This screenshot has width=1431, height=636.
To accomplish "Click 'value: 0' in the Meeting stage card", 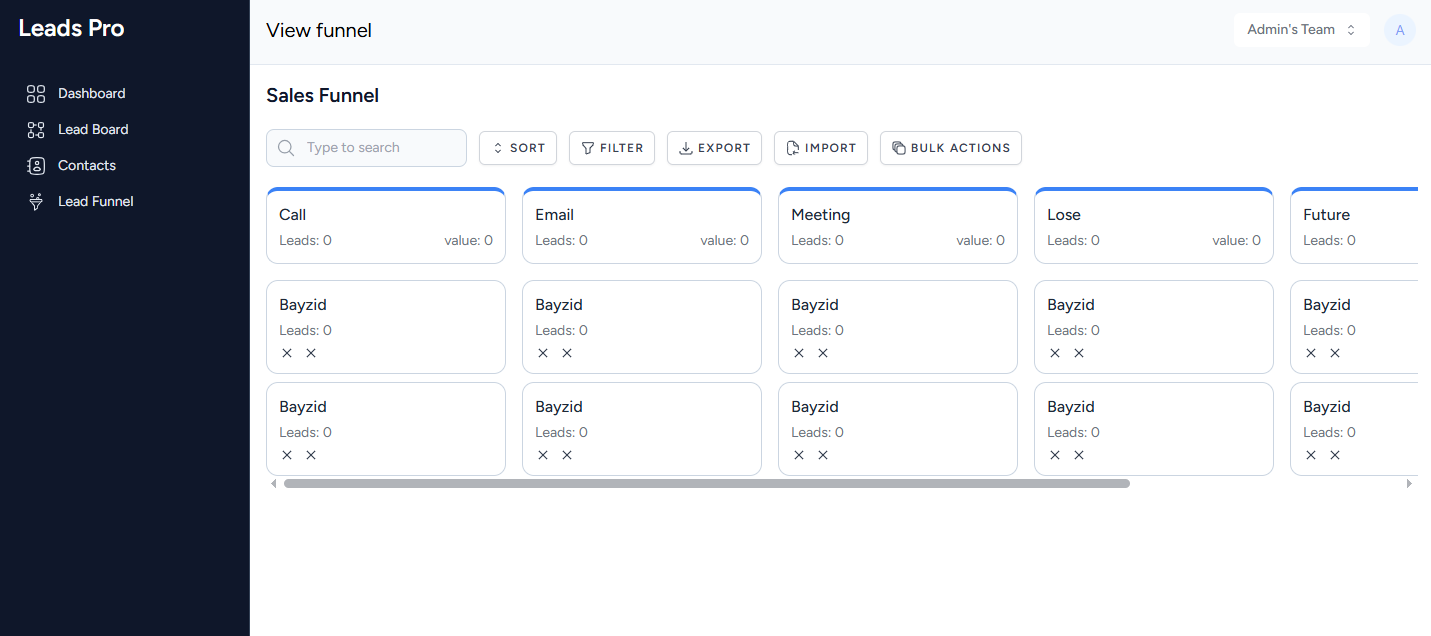I will 981,240.
